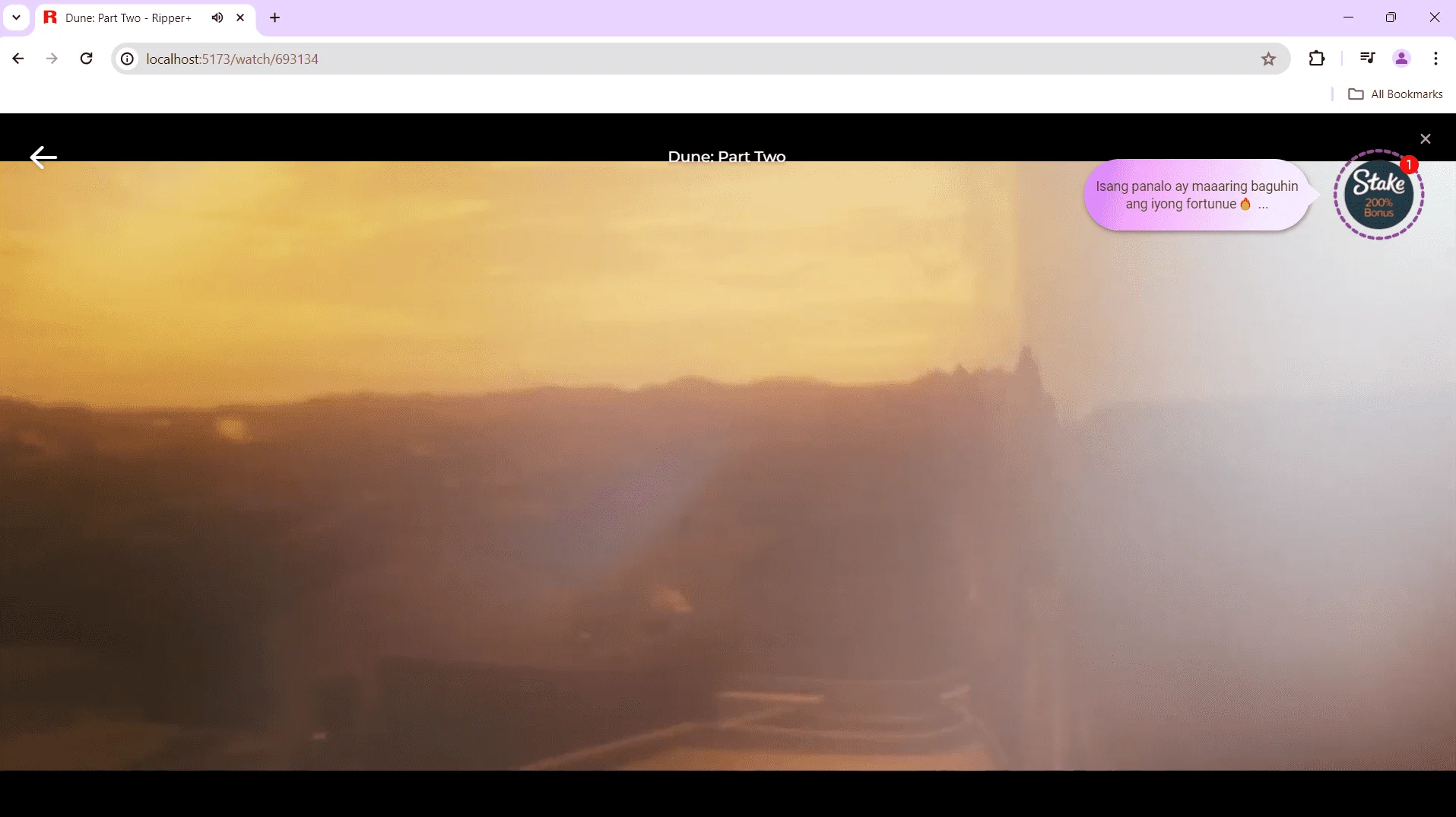Viewport: 1456px width, 817px height.
Task: Open the media controls icon
Action: click(1367, 59)
